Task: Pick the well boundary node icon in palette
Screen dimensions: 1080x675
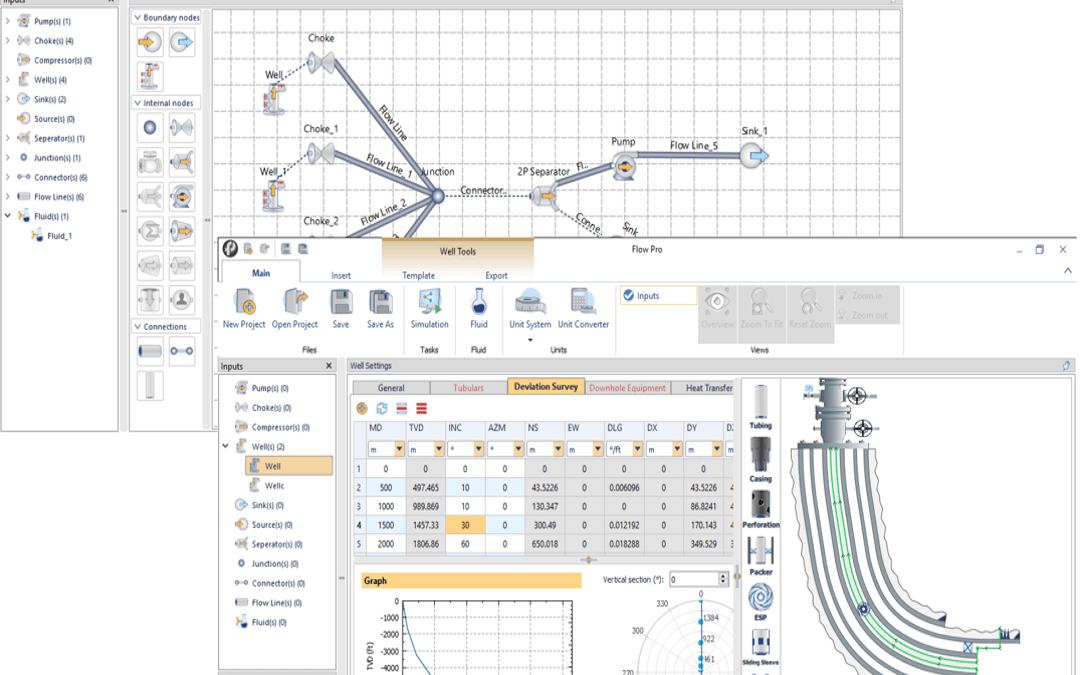Action: click(149, 76)
